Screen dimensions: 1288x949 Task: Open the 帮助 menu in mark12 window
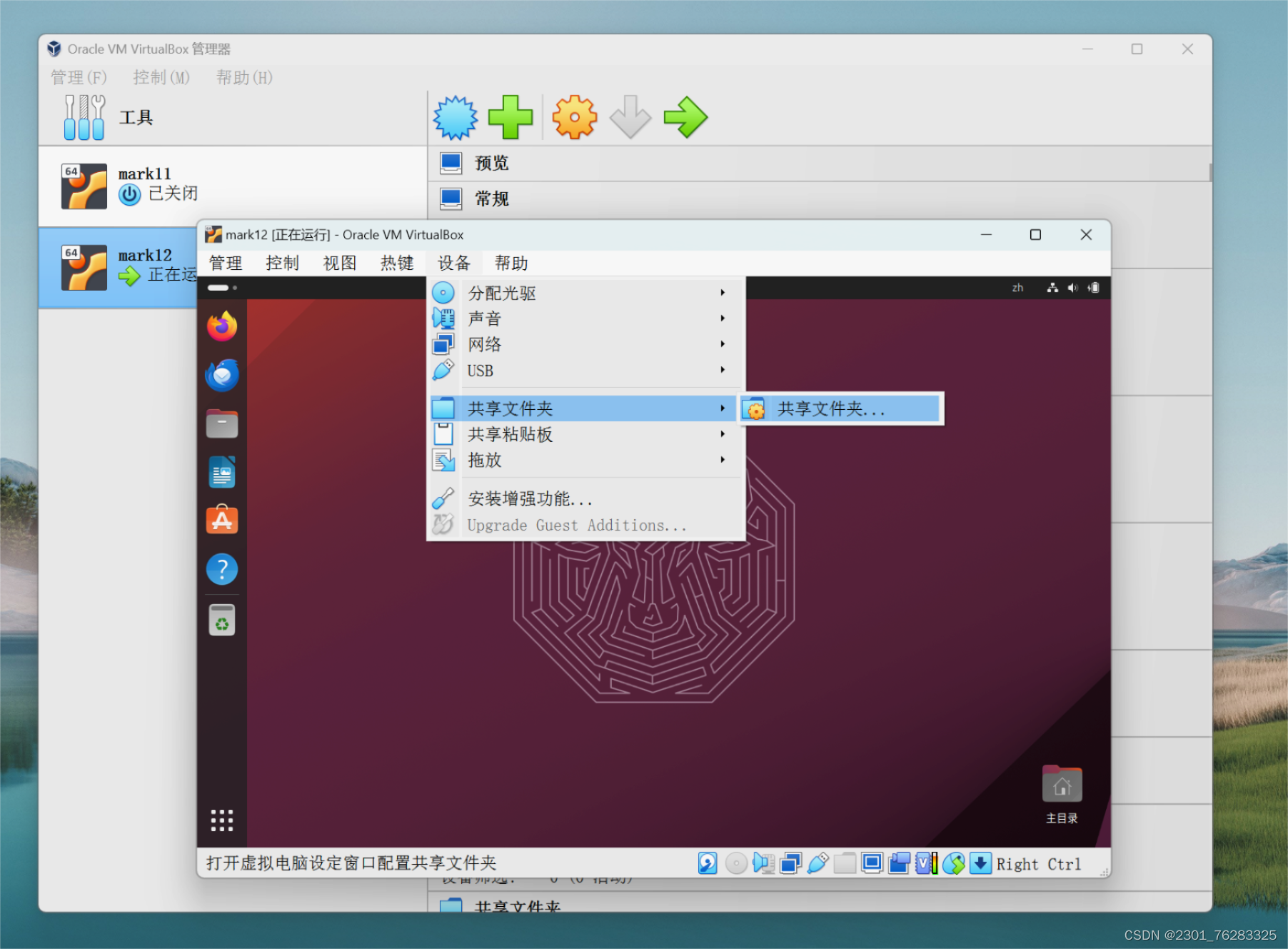coord(511,263)
